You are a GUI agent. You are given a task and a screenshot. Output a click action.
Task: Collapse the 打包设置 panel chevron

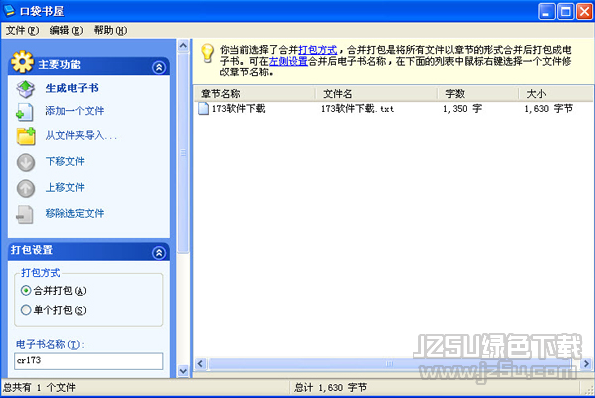(159, 253)
